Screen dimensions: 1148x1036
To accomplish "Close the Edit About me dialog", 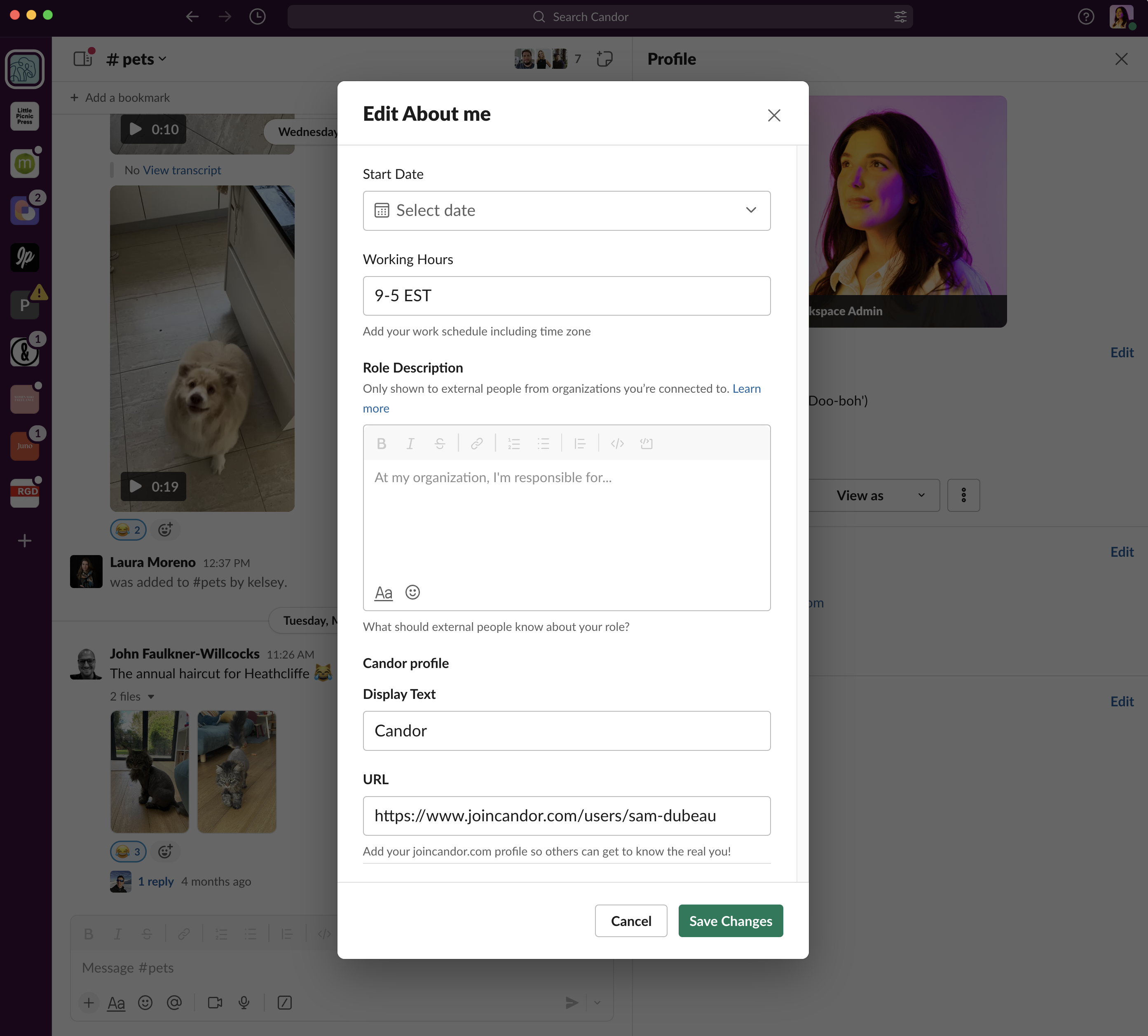I will click(x=773, y=115).
